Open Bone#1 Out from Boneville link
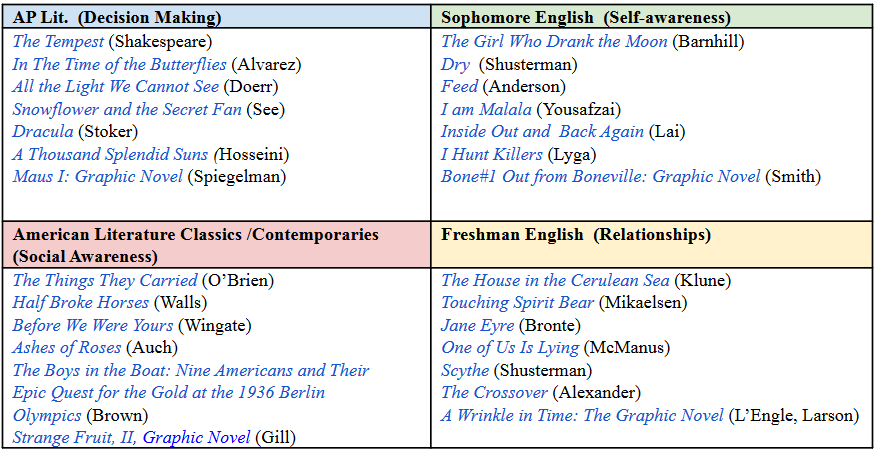Image resolution: width=877 pixels, height=449 pixels. pyautogui.click(x=601, y=177)
